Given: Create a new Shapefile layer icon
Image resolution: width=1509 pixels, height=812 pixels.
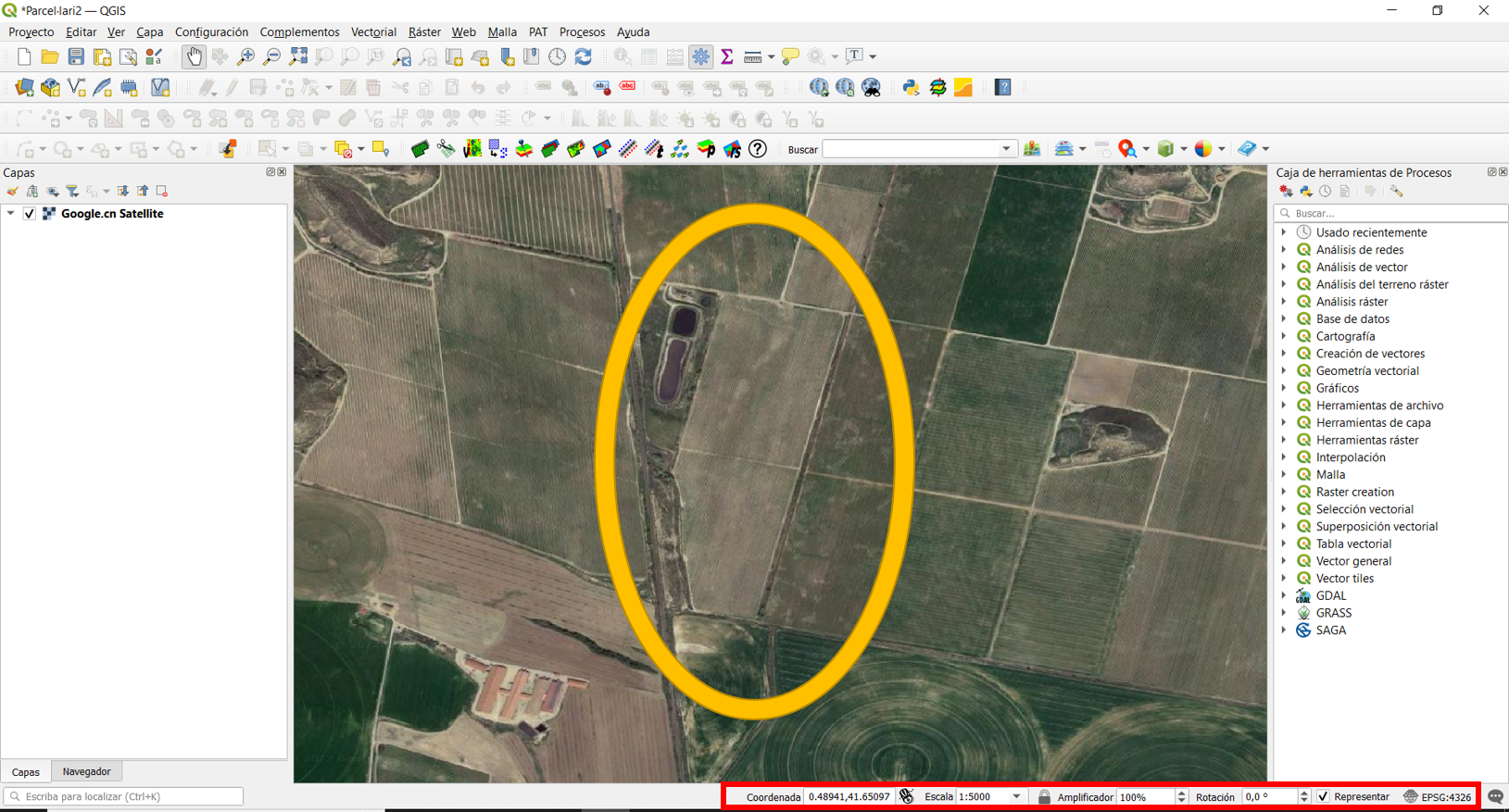Looking at the screenshot, I should pos(76,88).
